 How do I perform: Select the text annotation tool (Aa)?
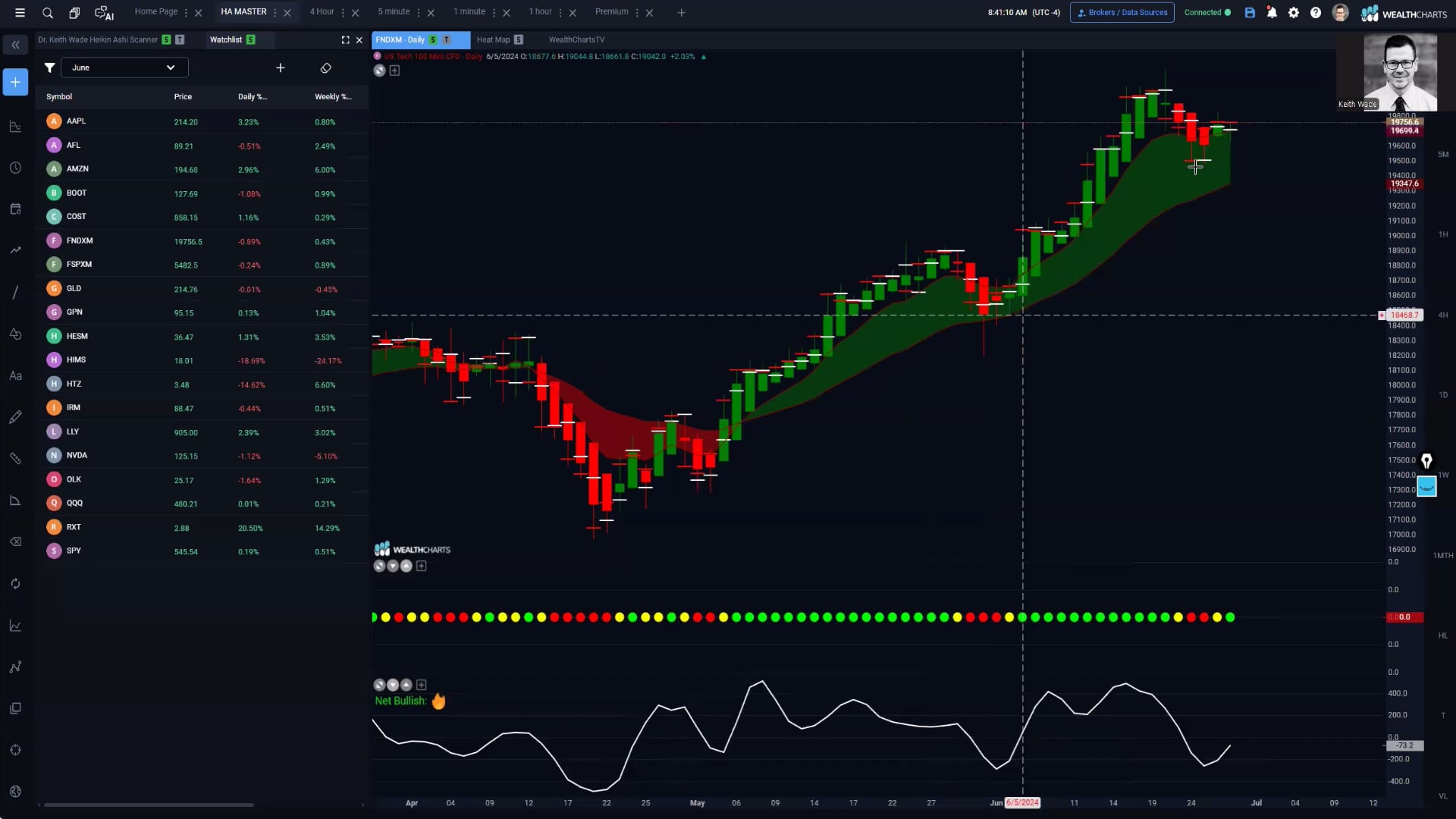15,375
